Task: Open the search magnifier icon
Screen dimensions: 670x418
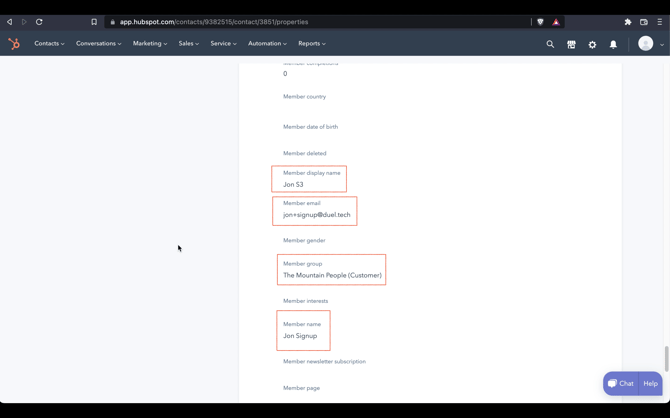Action: pyautogui.click(x=550, y=44)
